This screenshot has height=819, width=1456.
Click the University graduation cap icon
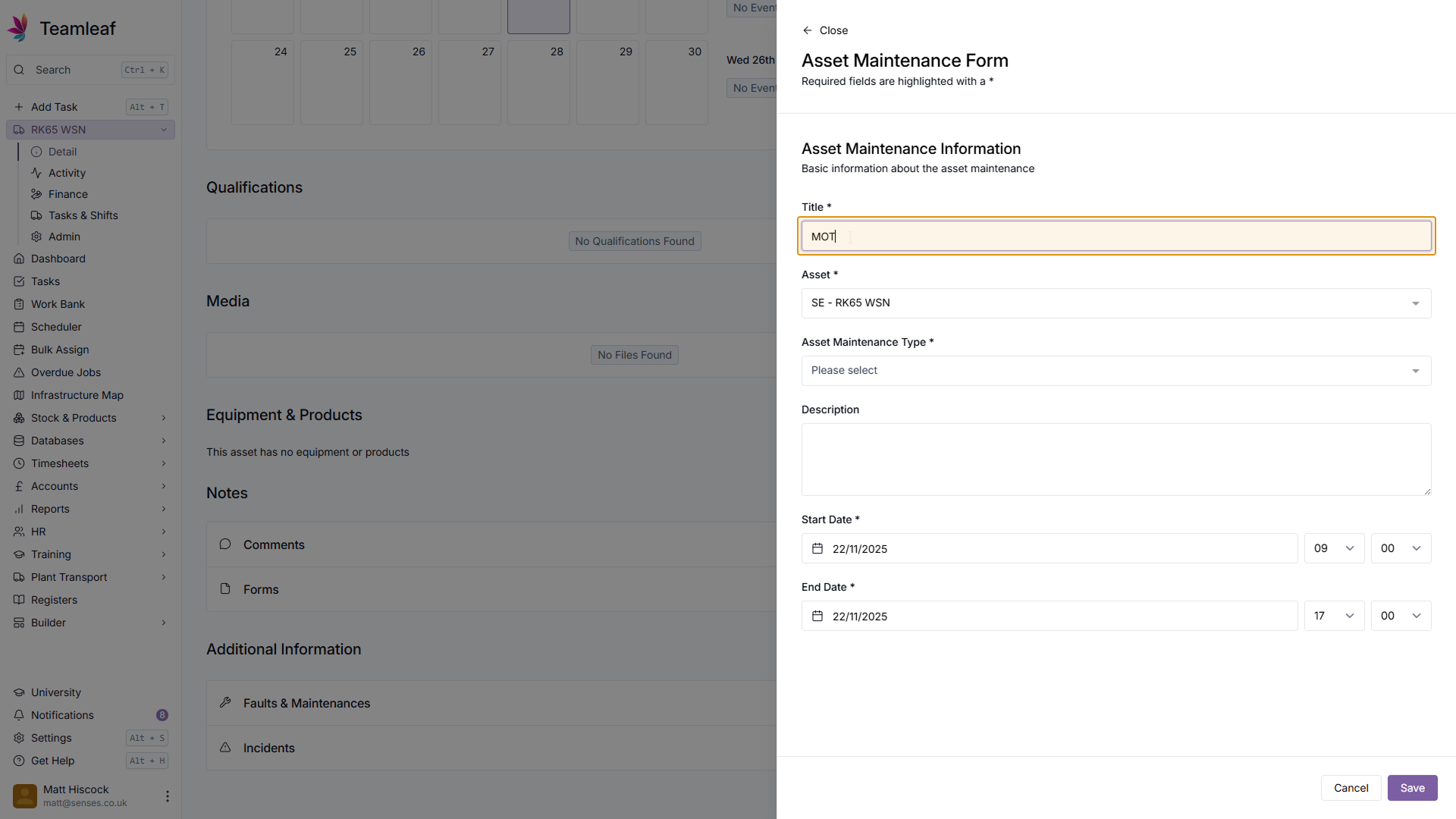coord(19,692)
